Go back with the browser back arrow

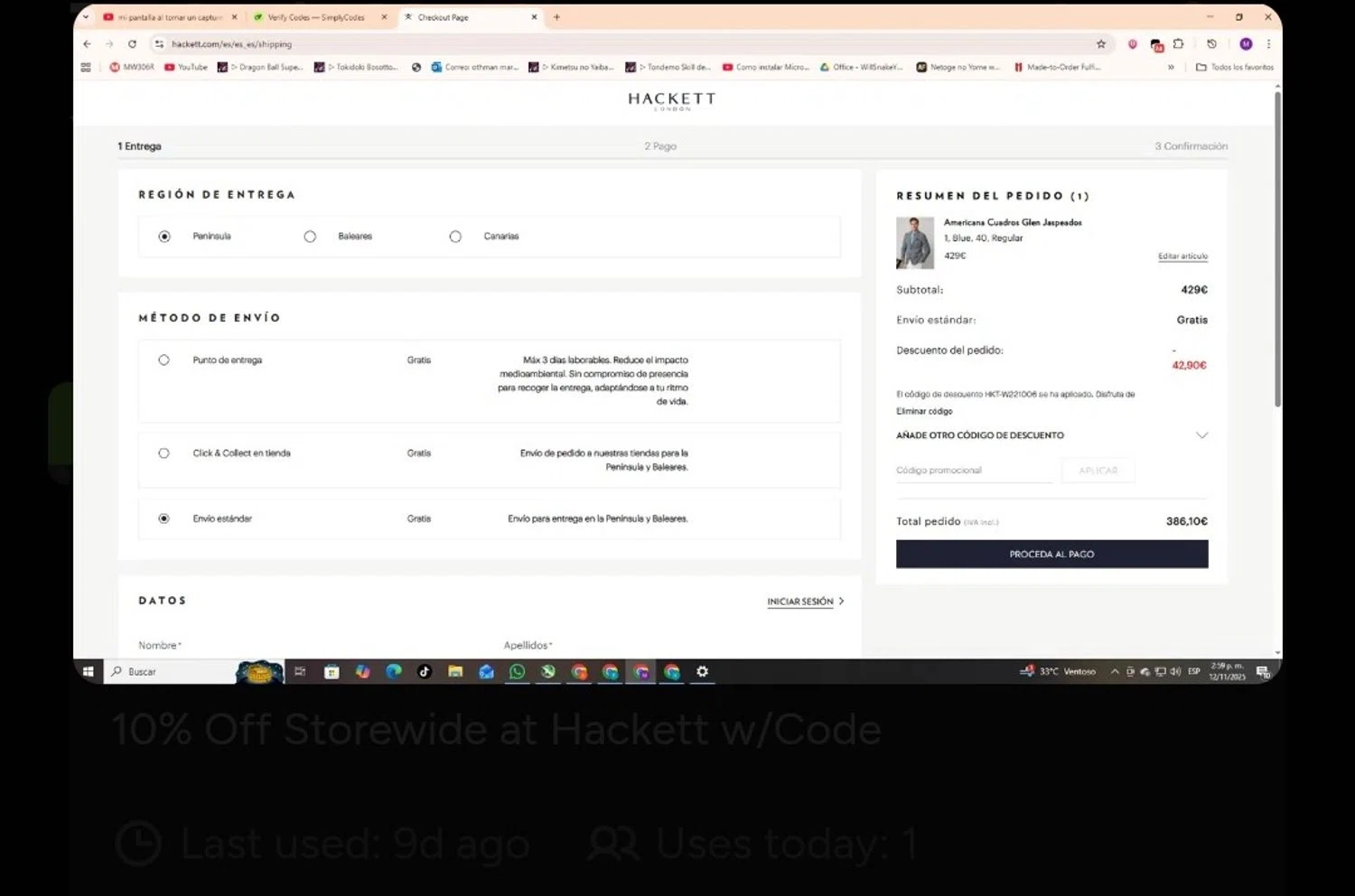pos(87,43)
